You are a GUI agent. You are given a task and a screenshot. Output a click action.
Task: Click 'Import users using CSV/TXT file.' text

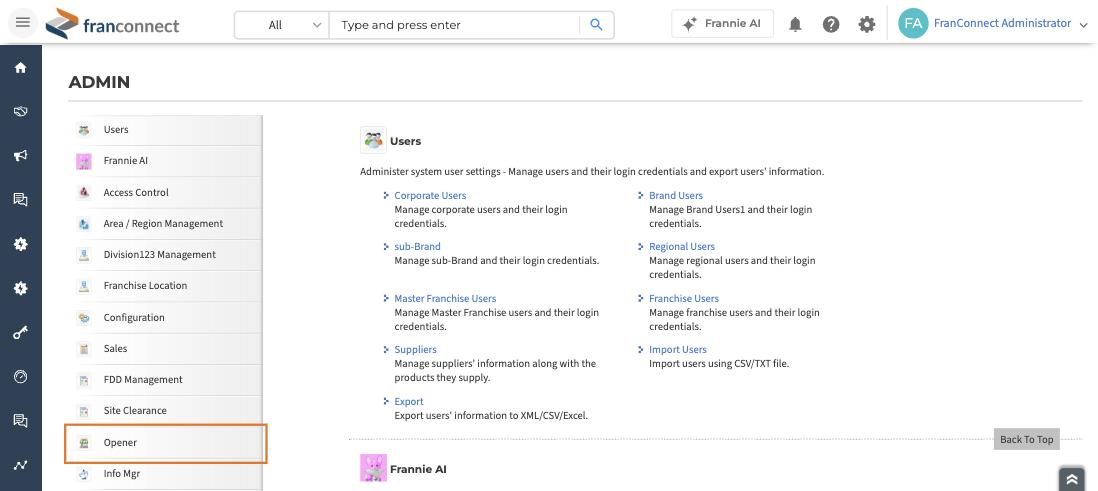(x=719, y=364)
